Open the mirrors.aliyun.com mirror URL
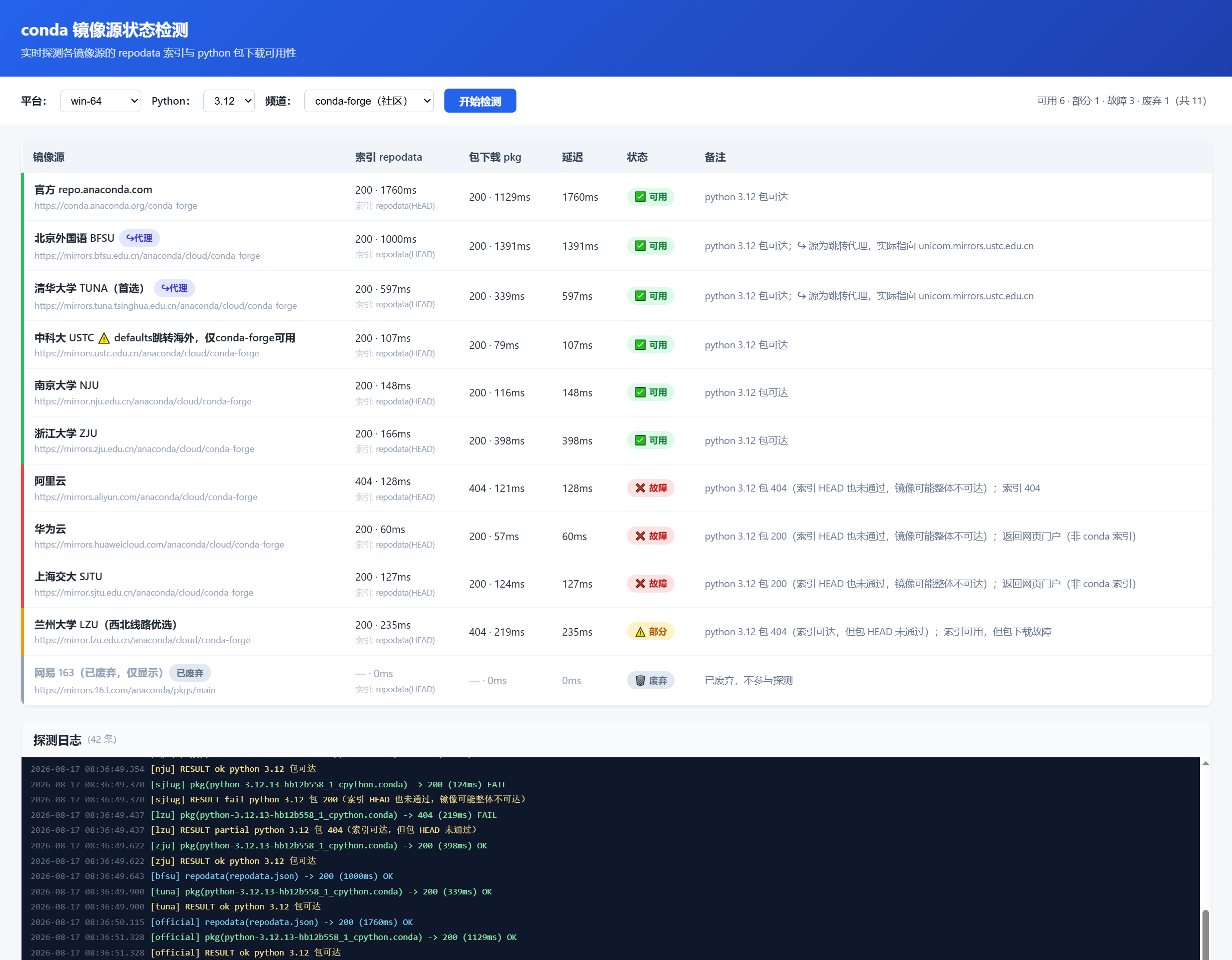1232x960 pixels. 146,497
